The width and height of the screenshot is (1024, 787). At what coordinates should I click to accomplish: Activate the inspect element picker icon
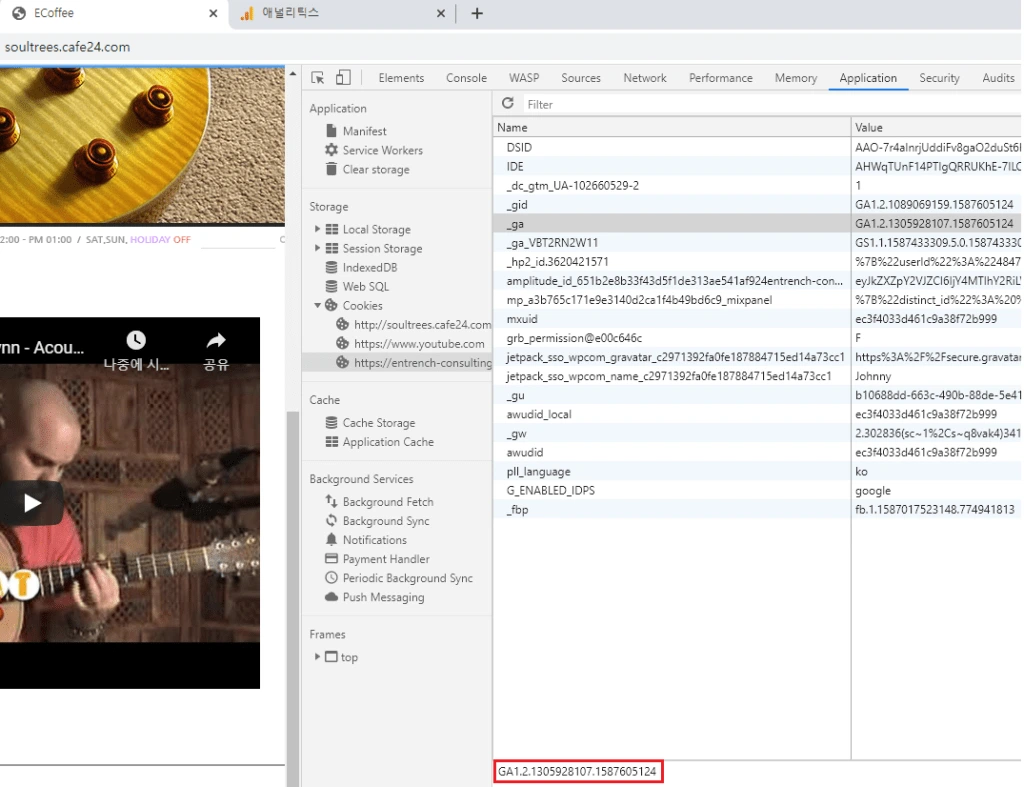(318, 78)
